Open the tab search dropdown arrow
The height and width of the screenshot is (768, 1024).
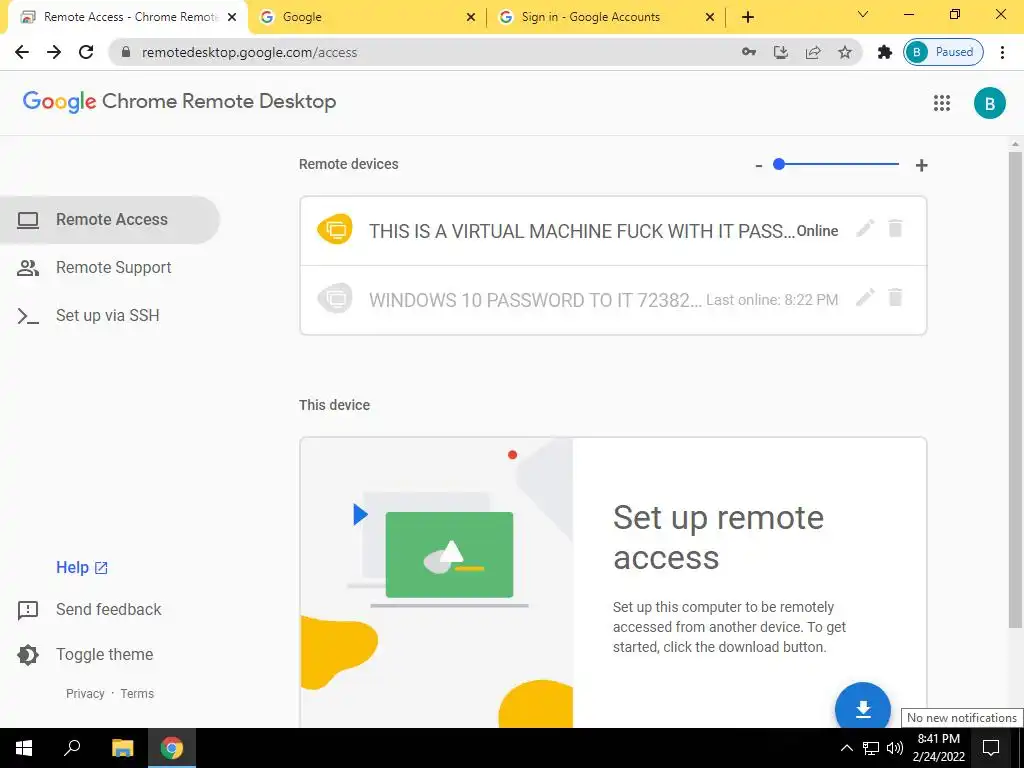tap(863, 14)
